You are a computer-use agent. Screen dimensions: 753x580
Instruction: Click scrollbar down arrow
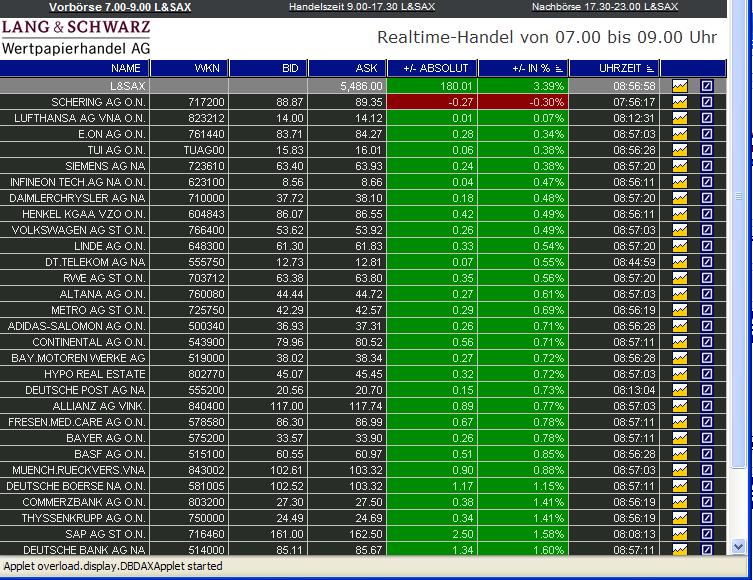click(738, 546)
